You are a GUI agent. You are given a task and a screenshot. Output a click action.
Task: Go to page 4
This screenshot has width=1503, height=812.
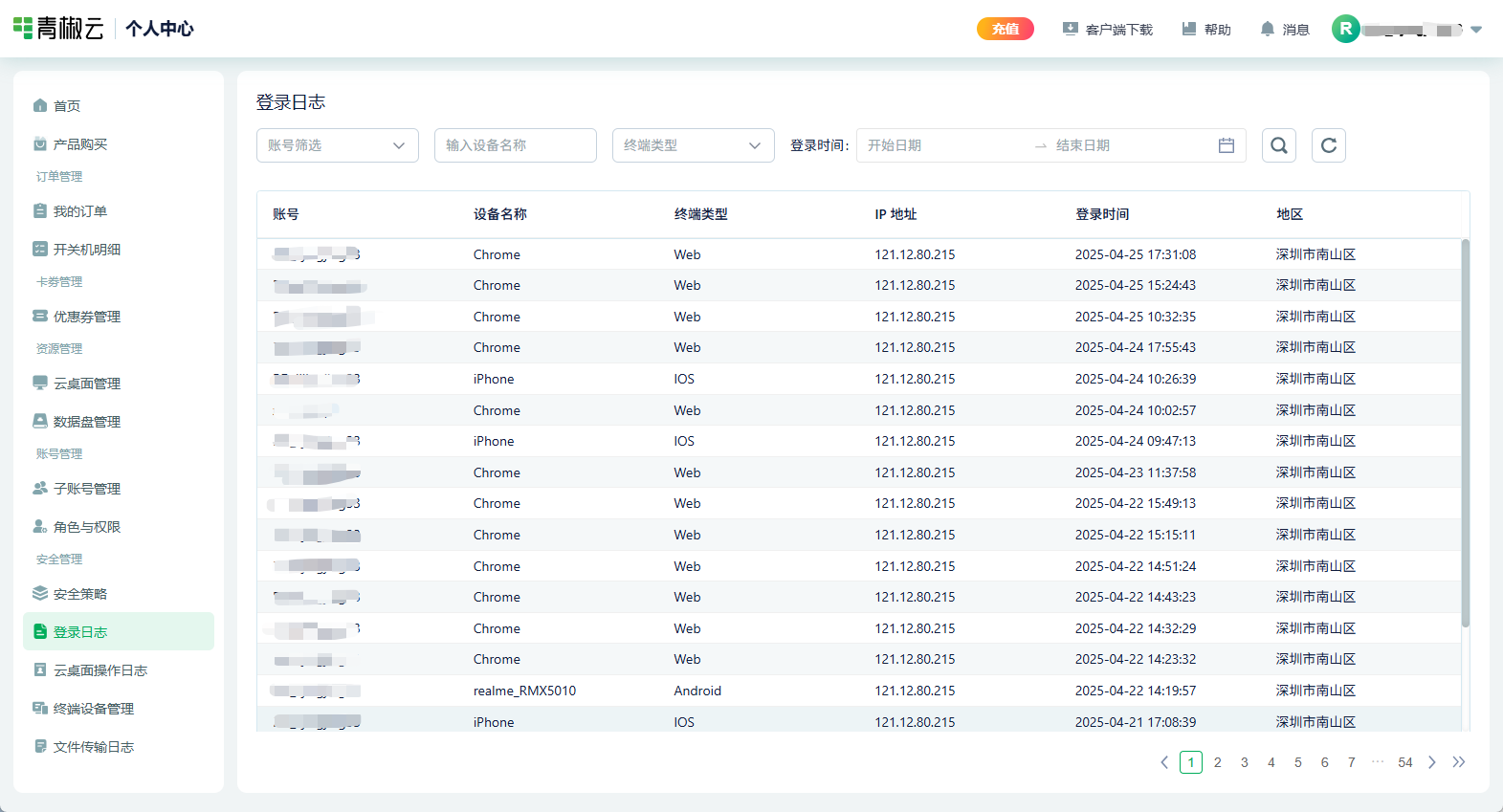(1271, 762)
